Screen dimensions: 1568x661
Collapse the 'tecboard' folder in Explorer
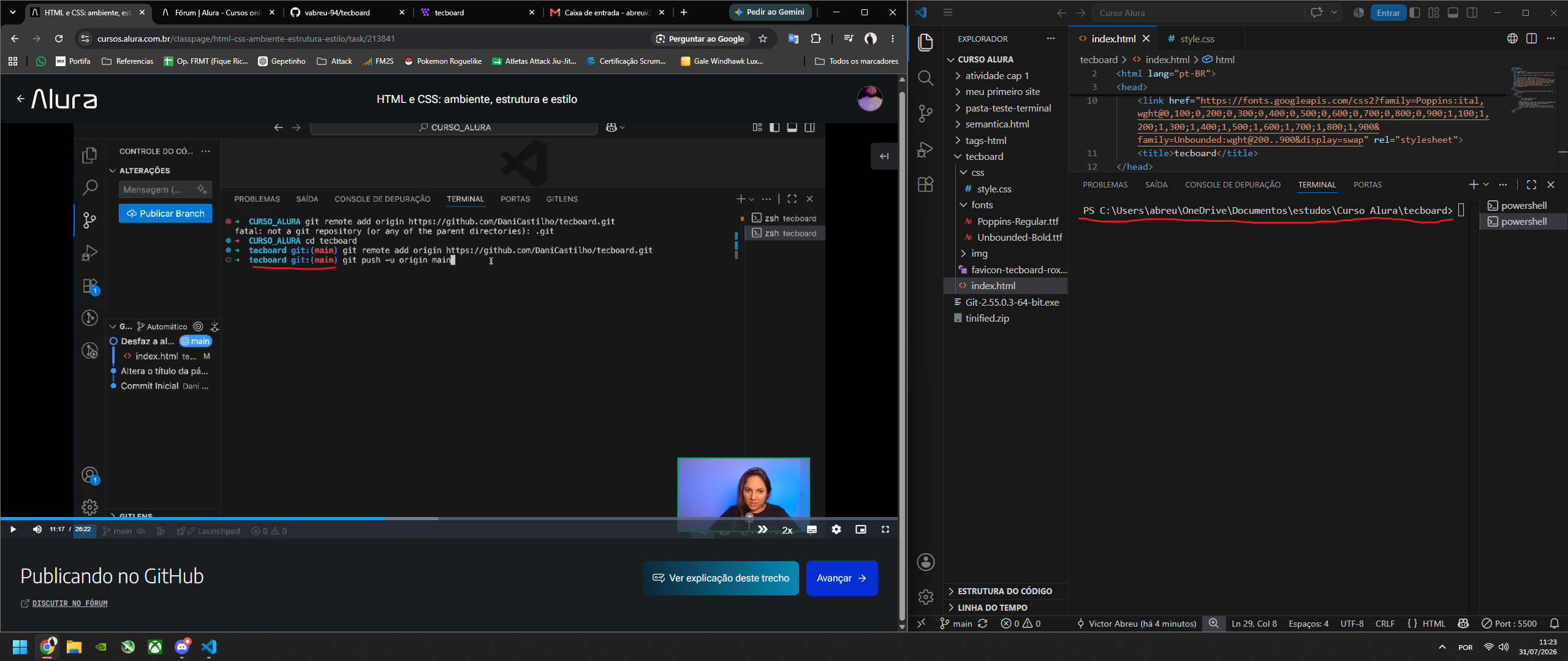(1006, 157)
